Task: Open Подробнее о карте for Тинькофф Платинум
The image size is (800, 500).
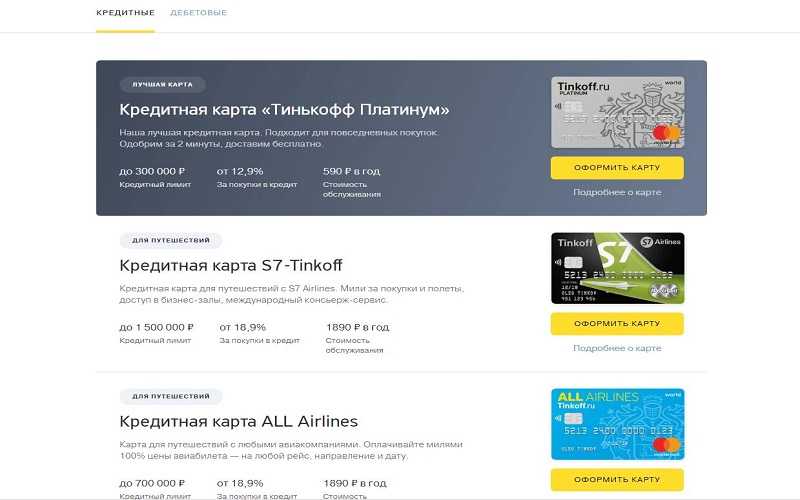Action: point(617,192)
